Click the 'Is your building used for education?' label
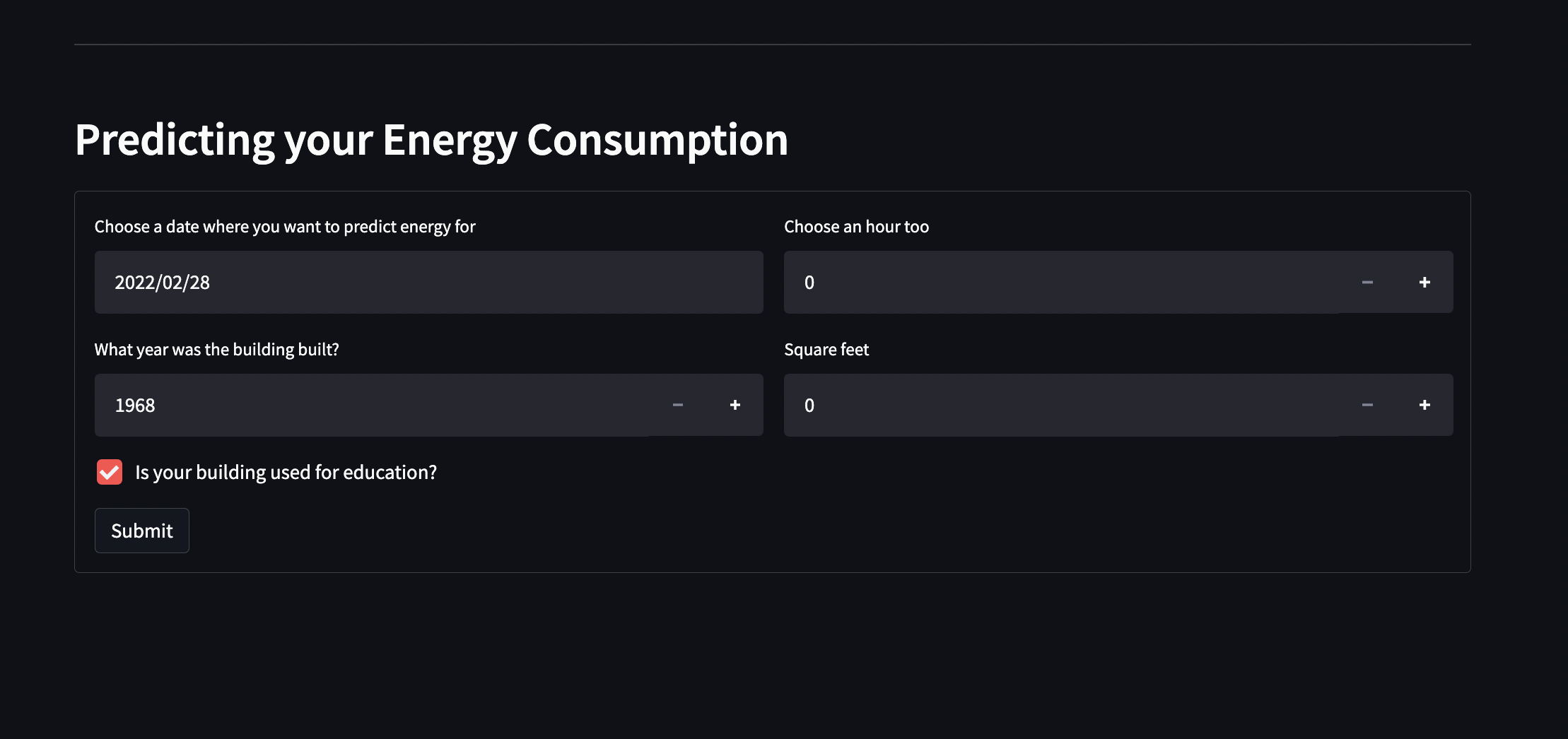Viewport: 1568px width, 739px height. pos(286,472)
